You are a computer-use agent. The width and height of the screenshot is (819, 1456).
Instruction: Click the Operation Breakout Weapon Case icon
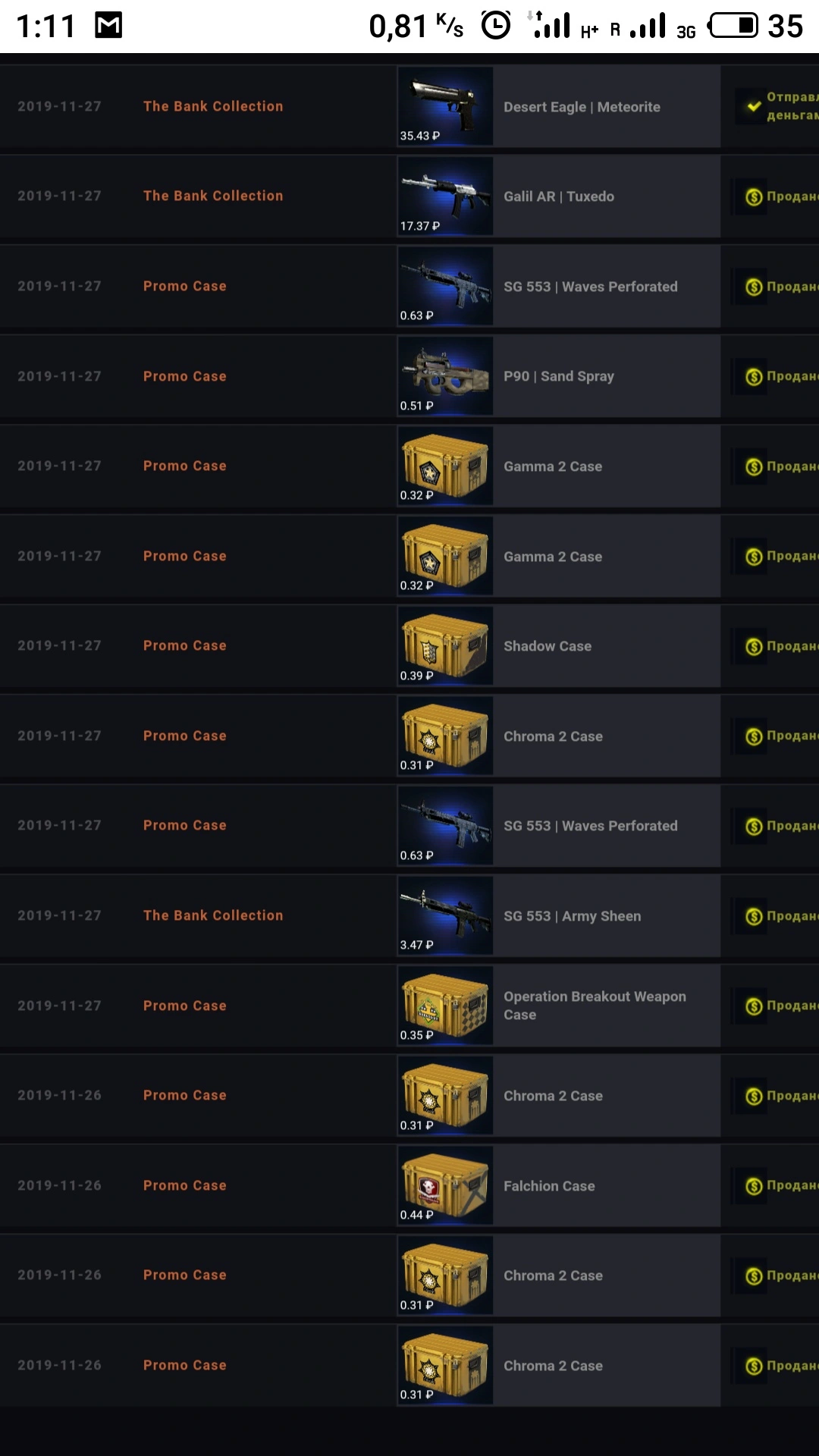click(445, 1006)
